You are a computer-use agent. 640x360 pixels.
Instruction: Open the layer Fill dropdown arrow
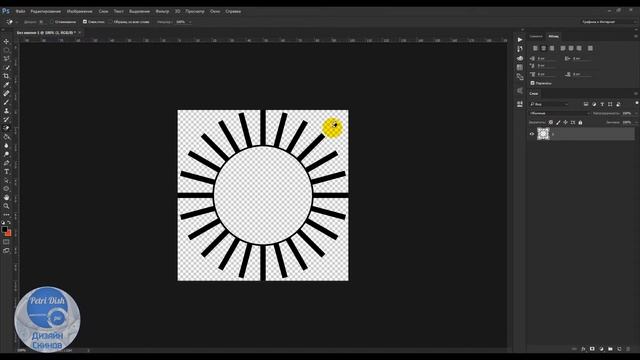coord(636,122)
